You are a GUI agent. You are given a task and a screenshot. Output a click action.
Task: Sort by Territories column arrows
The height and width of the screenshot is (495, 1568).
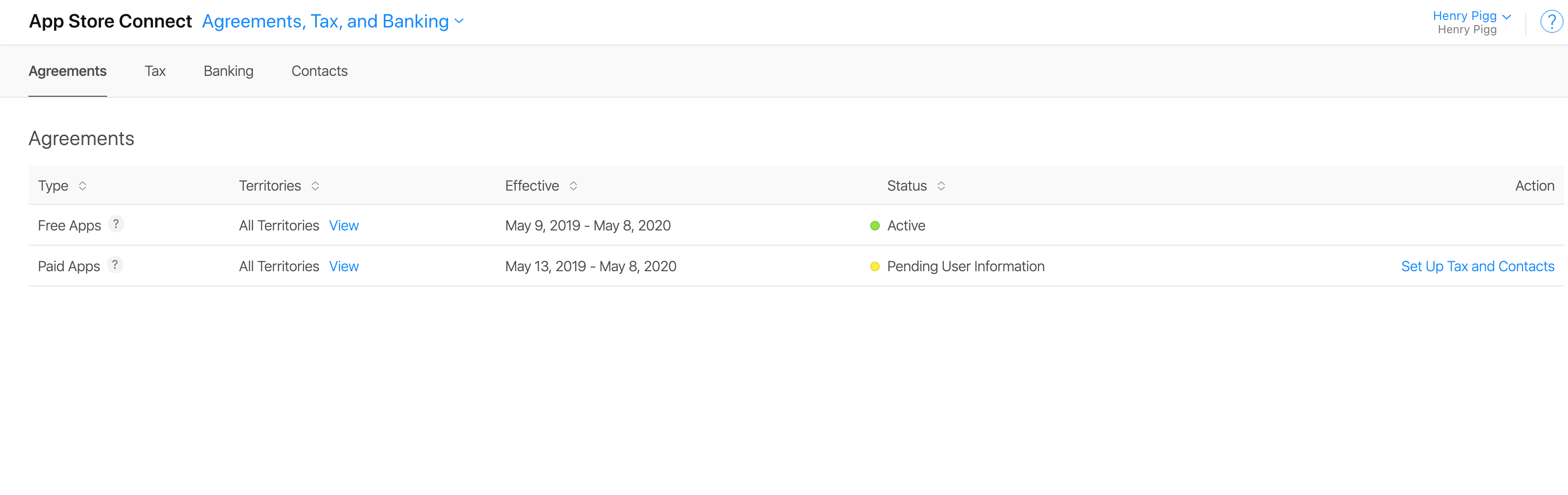[x=315, y=186]
